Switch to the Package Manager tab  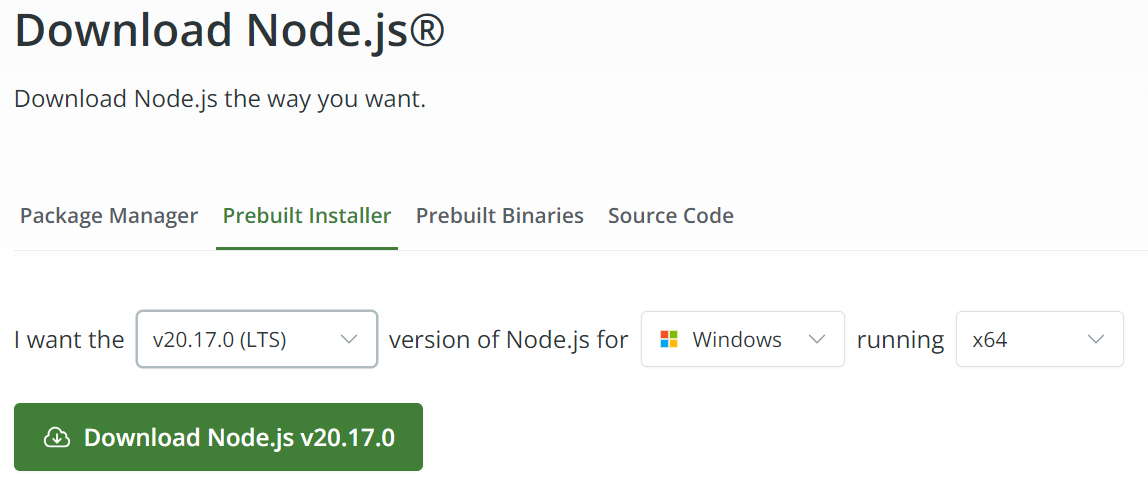click(x=109, y=216)
